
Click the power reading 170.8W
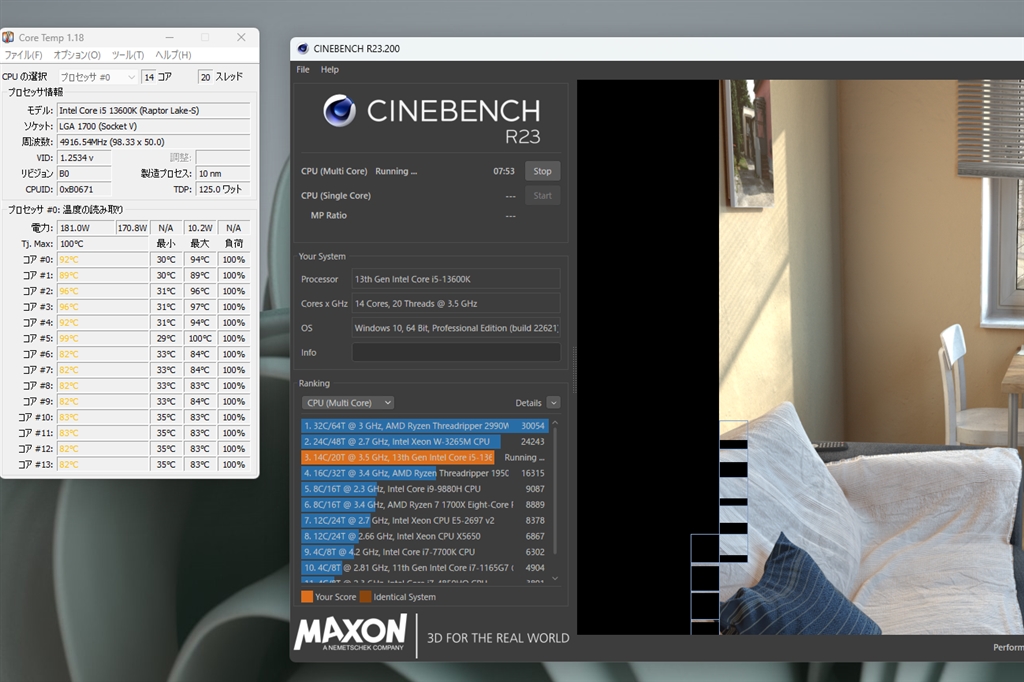click(x=133, y=228)
